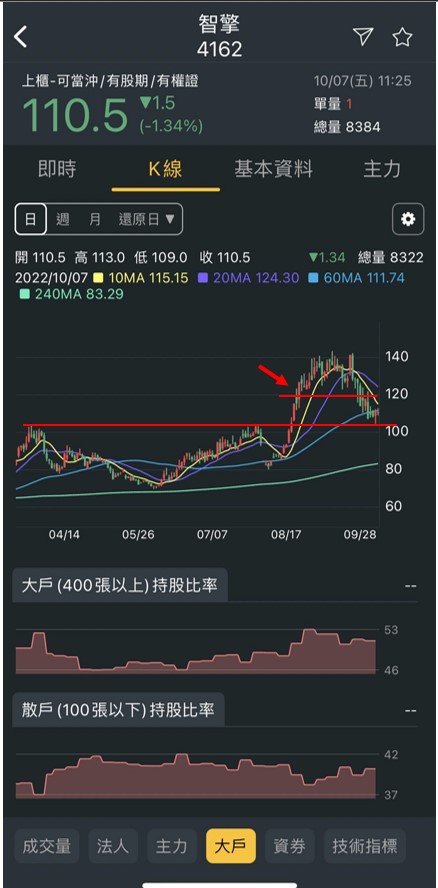Tap the 08/17 date axis label
The height and width of the screenshot is (888, 438).
pyautogui.click(x=286, y=535)
